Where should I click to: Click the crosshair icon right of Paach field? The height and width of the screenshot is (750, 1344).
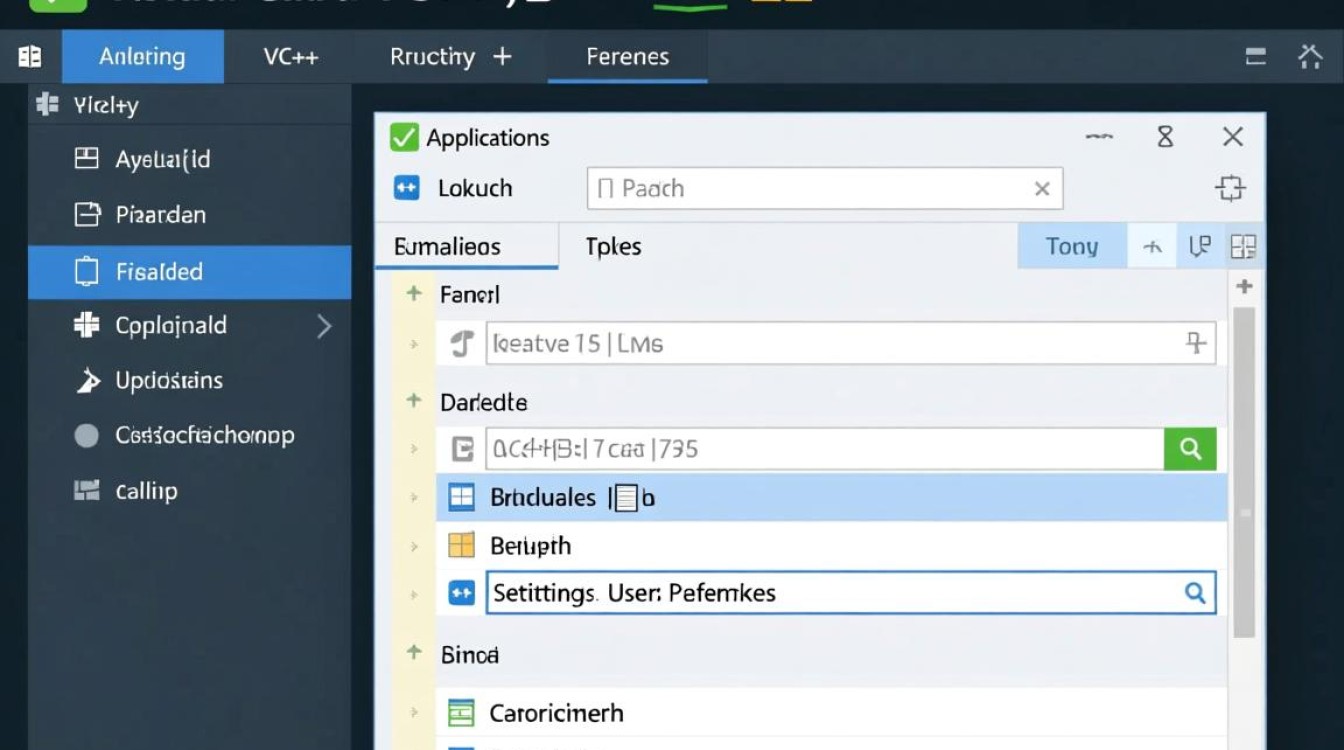1229,189
